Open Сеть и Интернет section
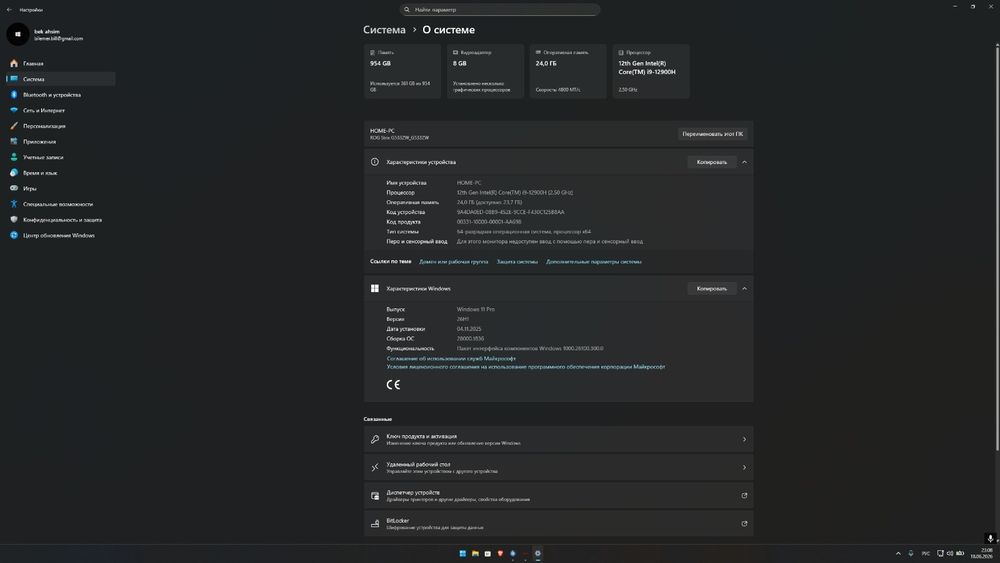Screen dimensions: 1000x563 click(x=61, y=110)
